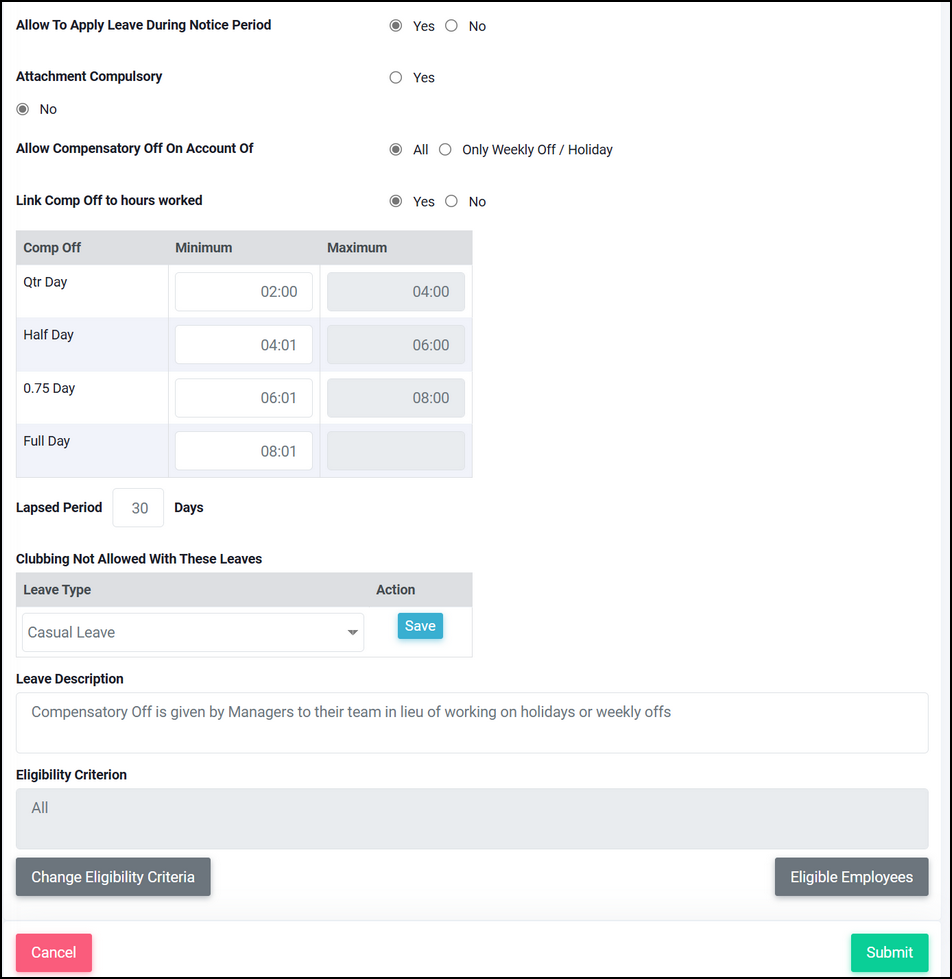
Task: Select All for compensatory off account
Action: click(396, 150)
